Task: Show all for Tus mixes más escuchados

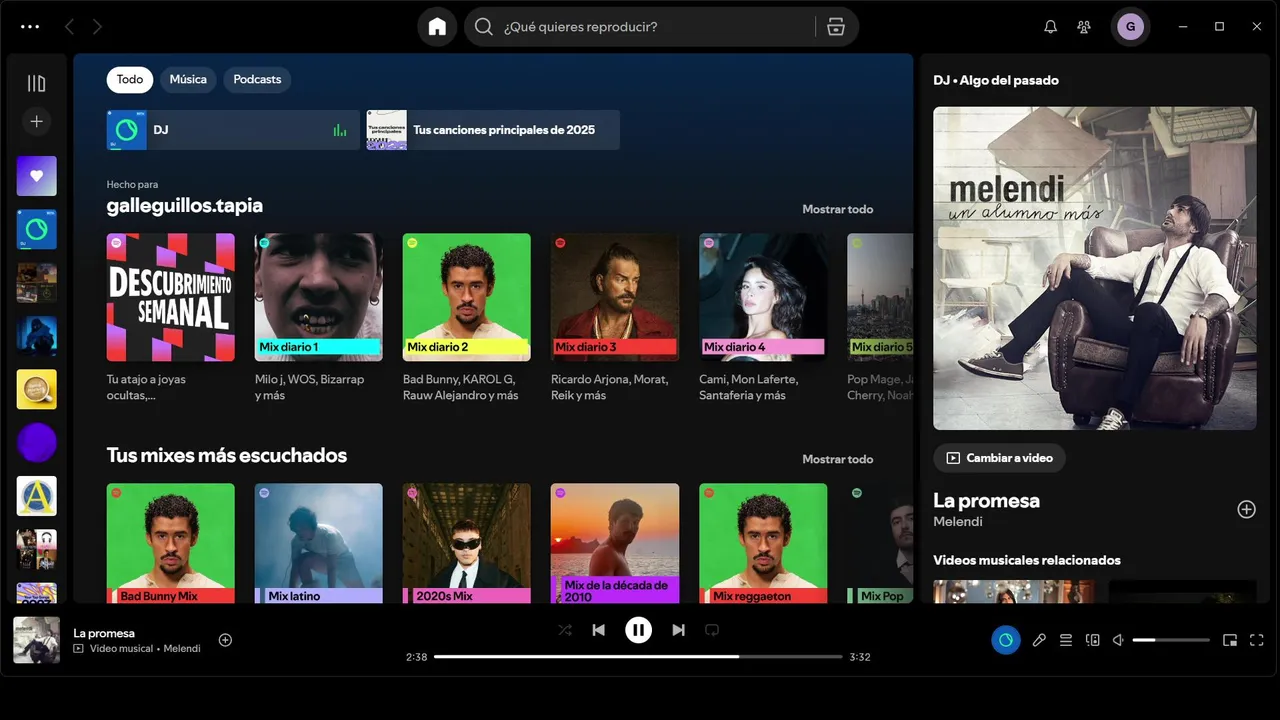Action: click(x=837, y=459)
